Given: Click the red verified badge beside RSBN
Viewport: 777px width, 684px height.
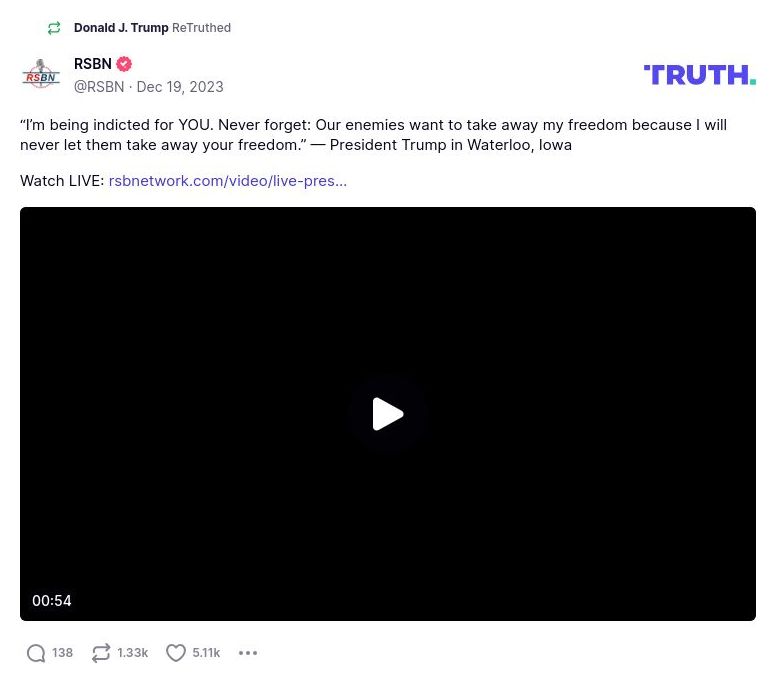Looking at the screenshot, I should [124, 64].
